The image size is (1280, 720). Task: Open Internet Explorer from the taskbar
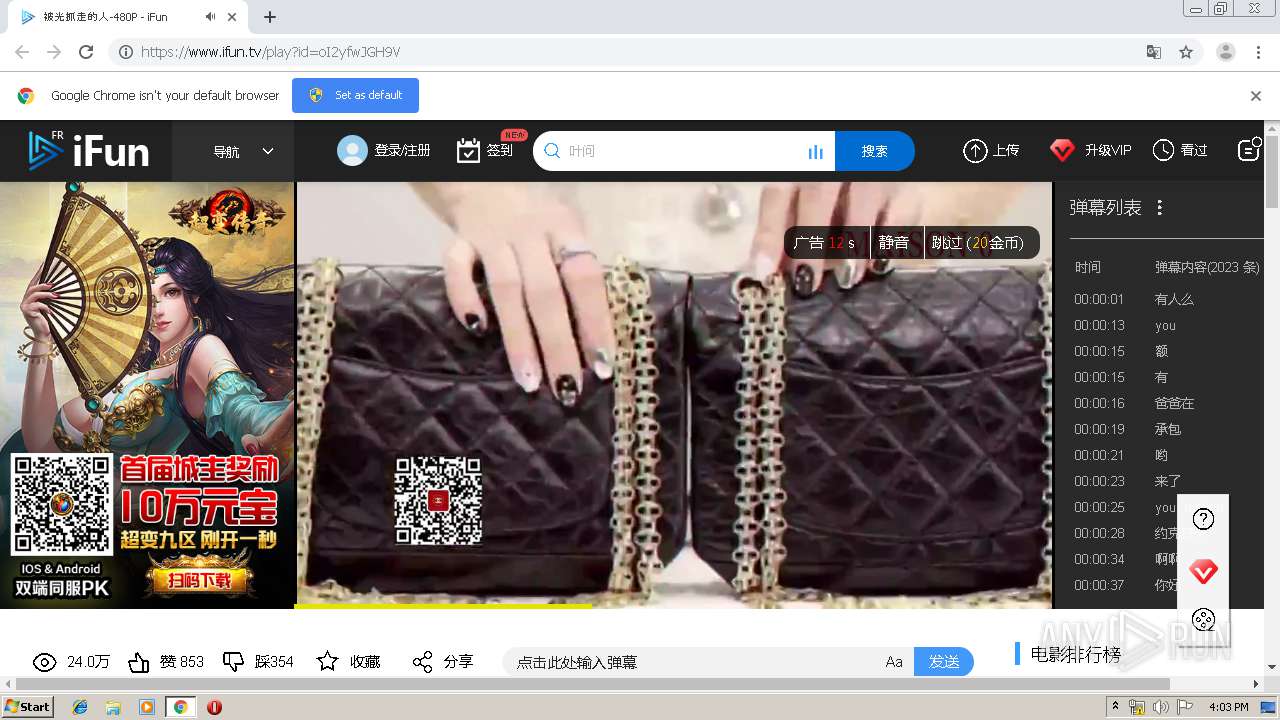coord(80,707)
